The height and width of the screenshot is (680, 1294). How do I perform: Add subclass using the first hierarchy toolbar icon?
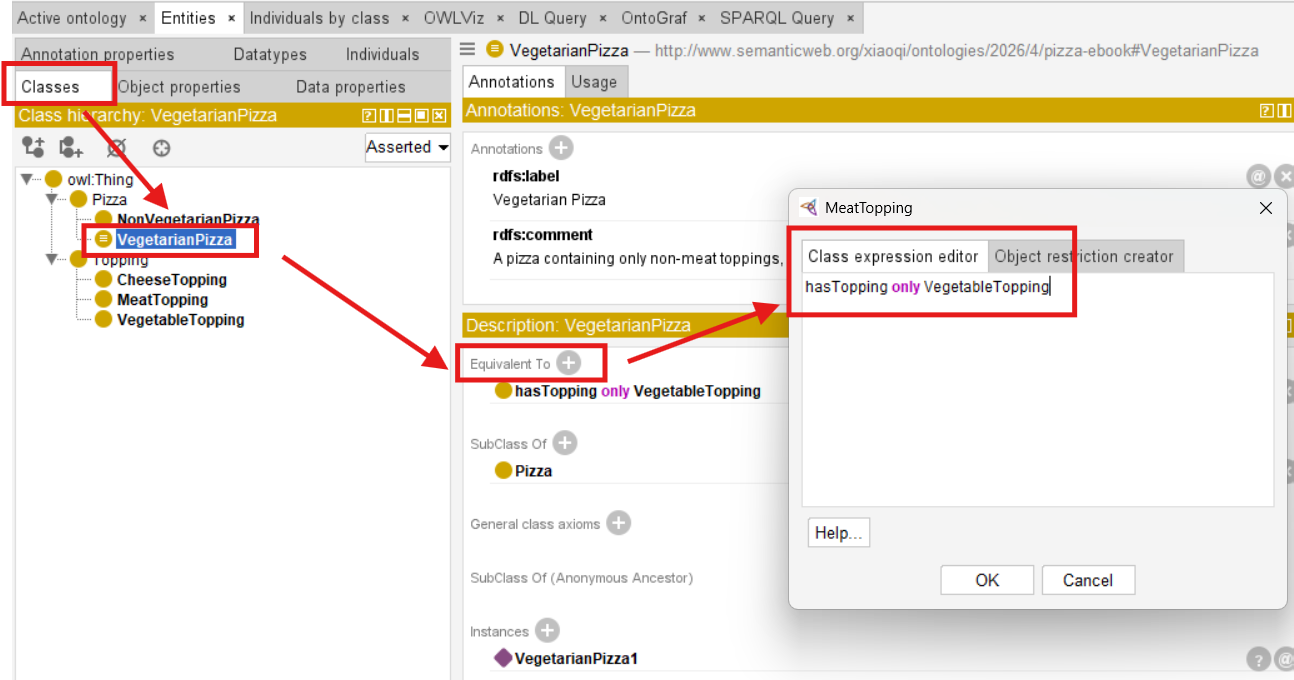pos(33,148)
